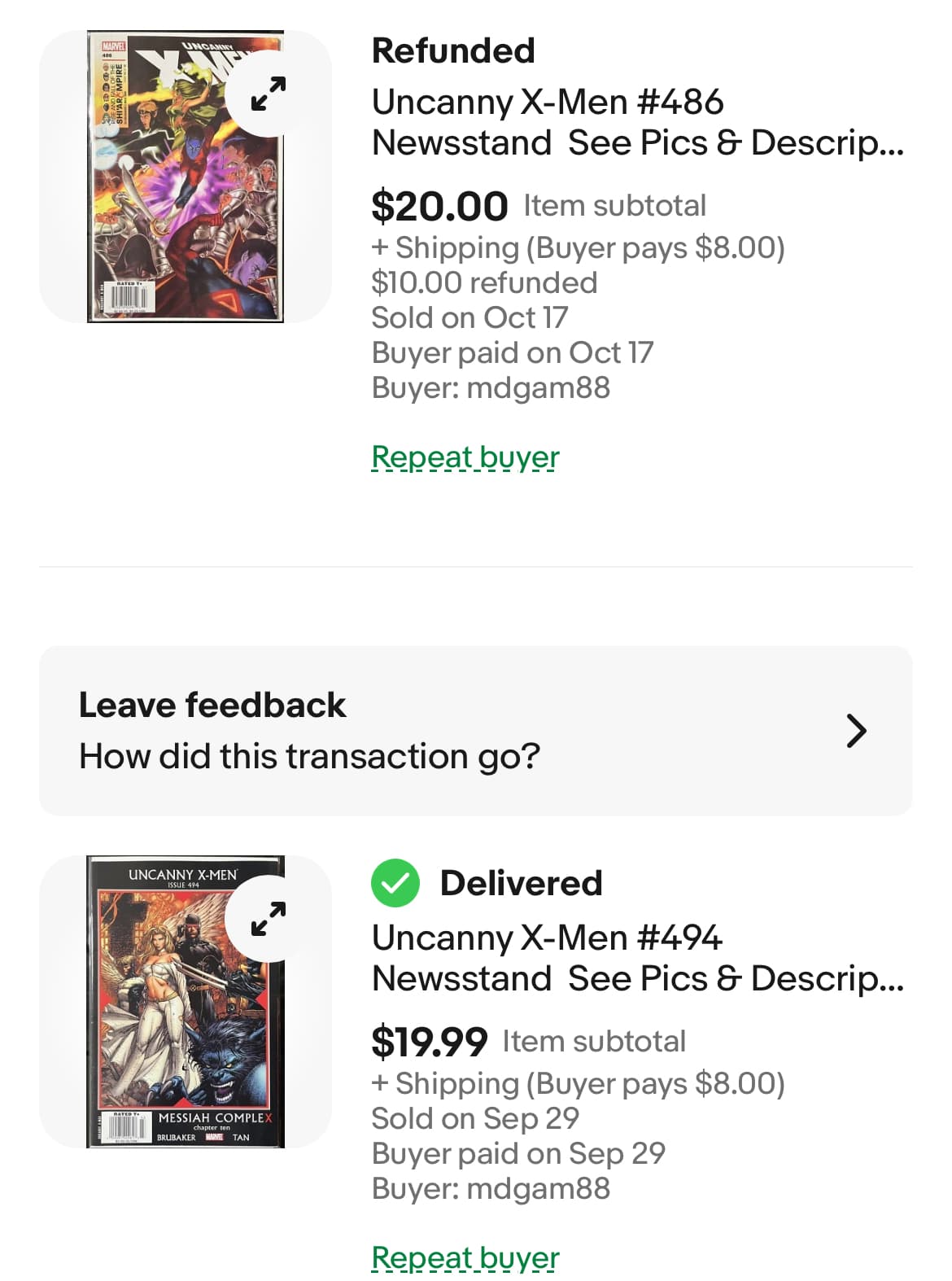Expand the Uncanny X-Men #494 cover image
The image size is (952, 1281).
point(269,919)
